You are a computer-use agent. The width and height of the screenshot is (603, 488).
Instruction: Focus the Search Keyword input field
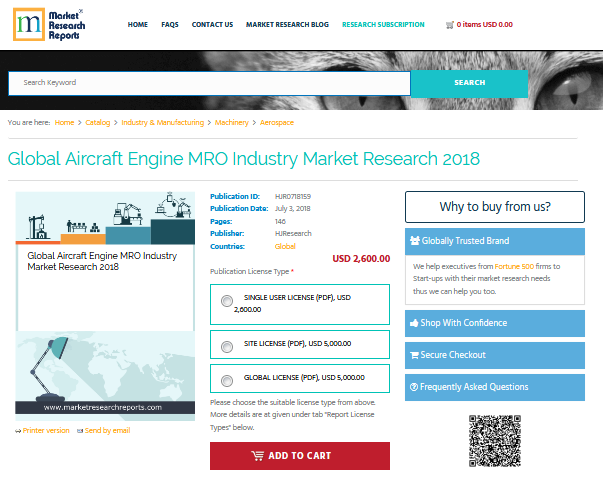tap(210, 83)
